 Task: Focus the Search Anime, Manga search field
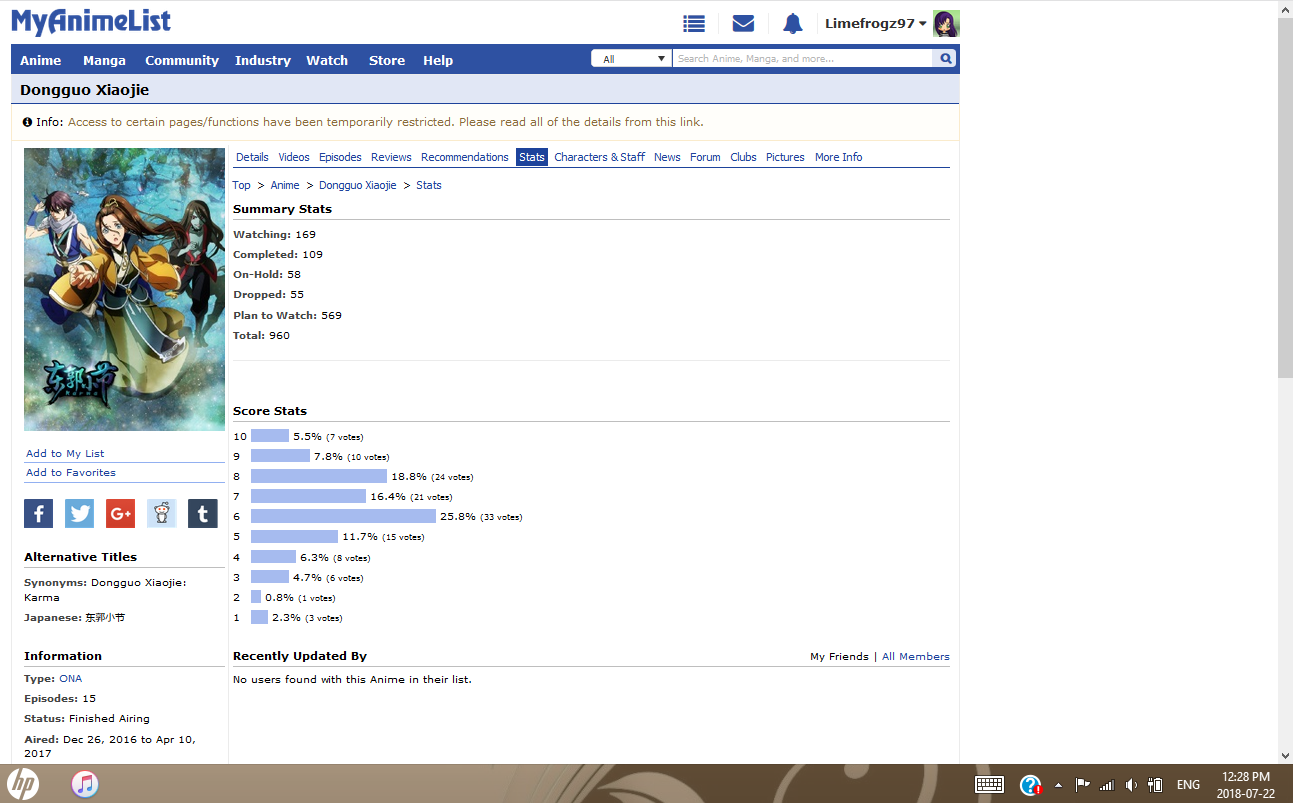tap(803, 59)
